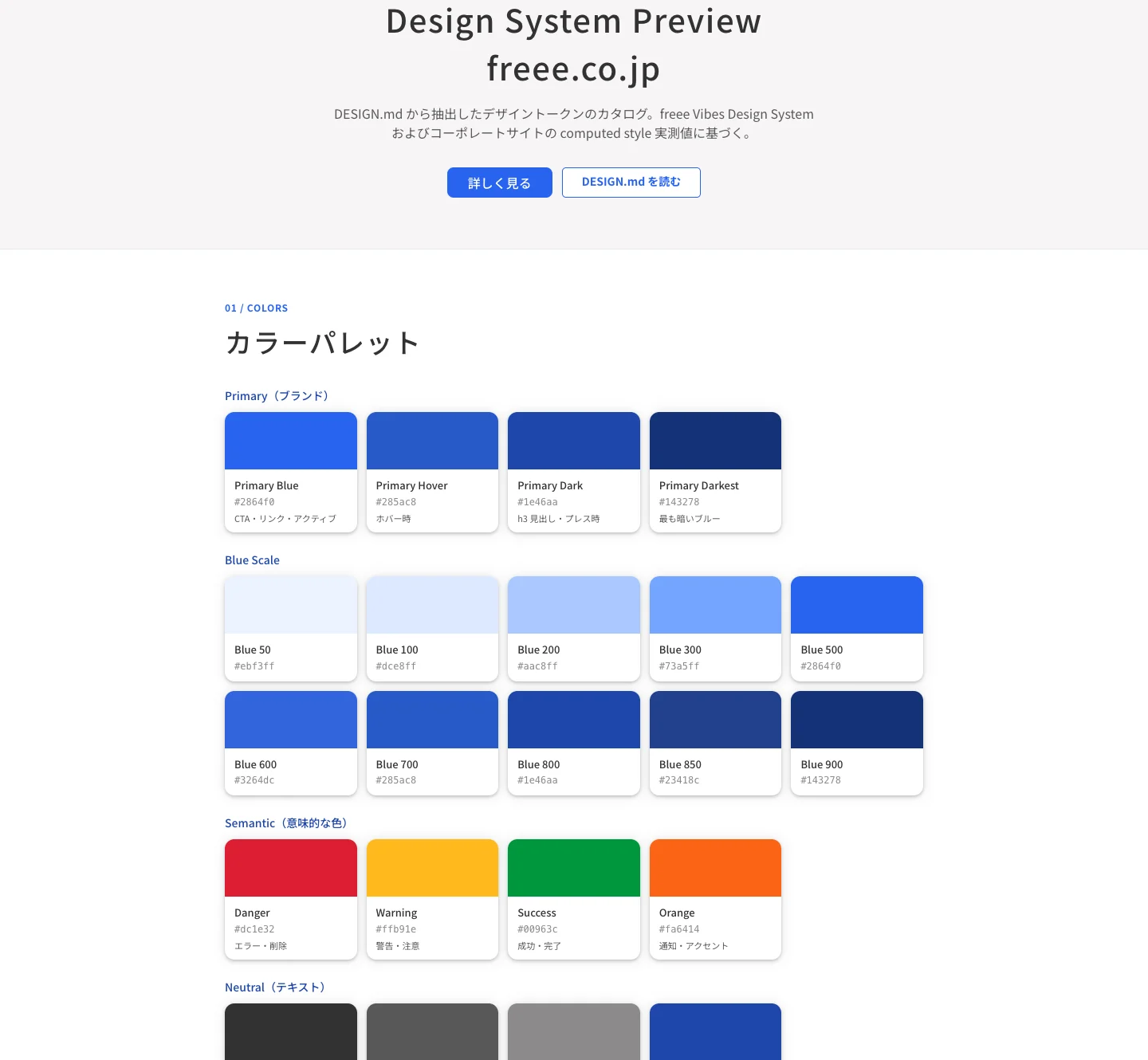The width and height of the screenshot is (1148, 1060).
Task: Click the Design System Preview heading
Action: pos(573,21)
